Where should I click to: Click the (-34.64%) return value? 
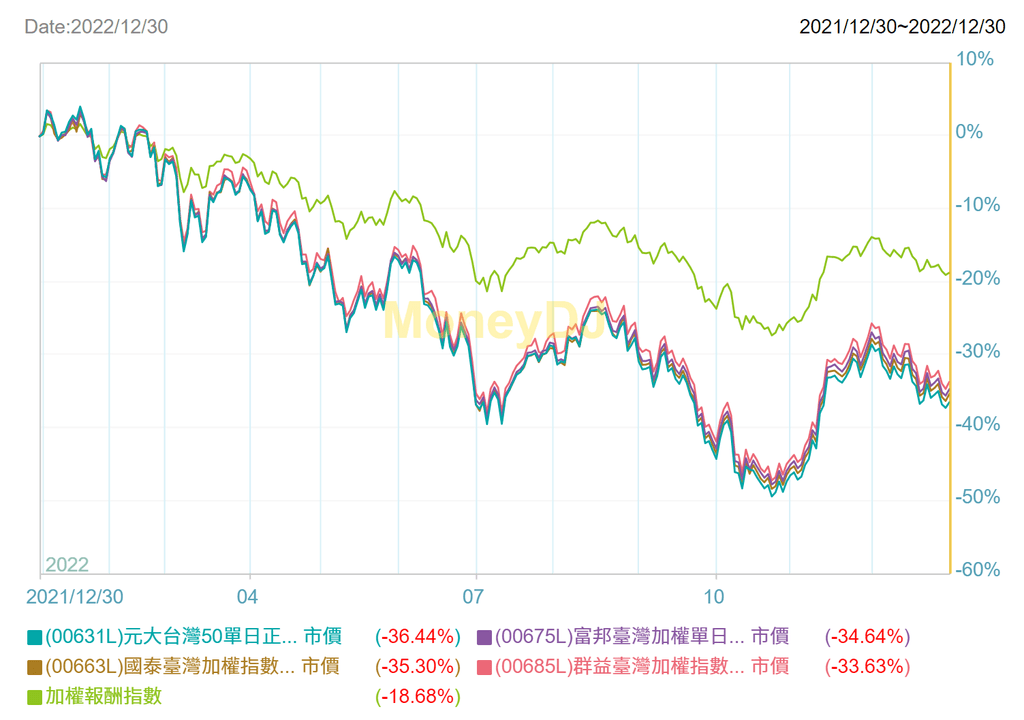point(867,636)
